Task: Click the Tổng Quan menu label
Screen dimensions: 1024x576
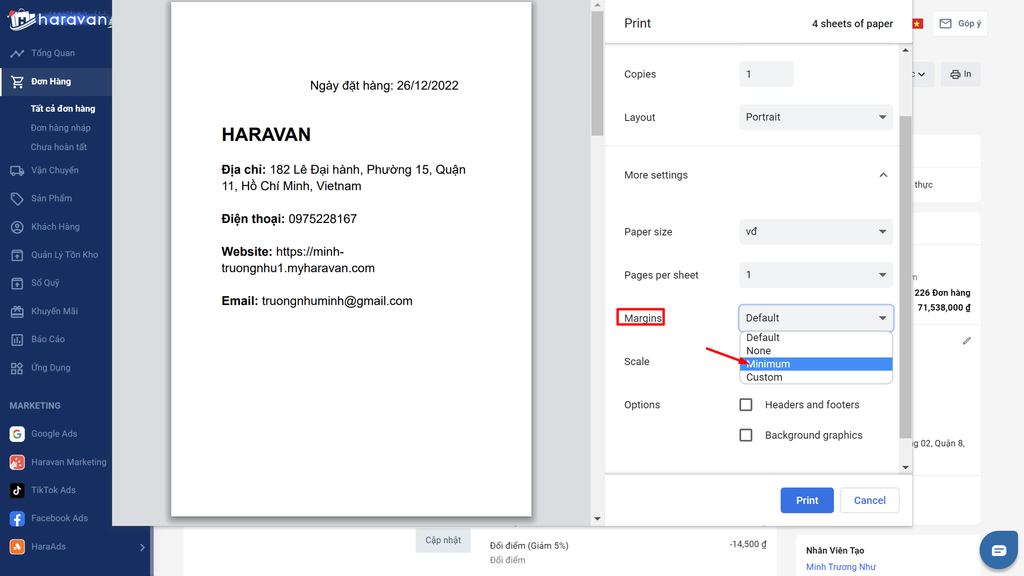Action: point(53,53)
